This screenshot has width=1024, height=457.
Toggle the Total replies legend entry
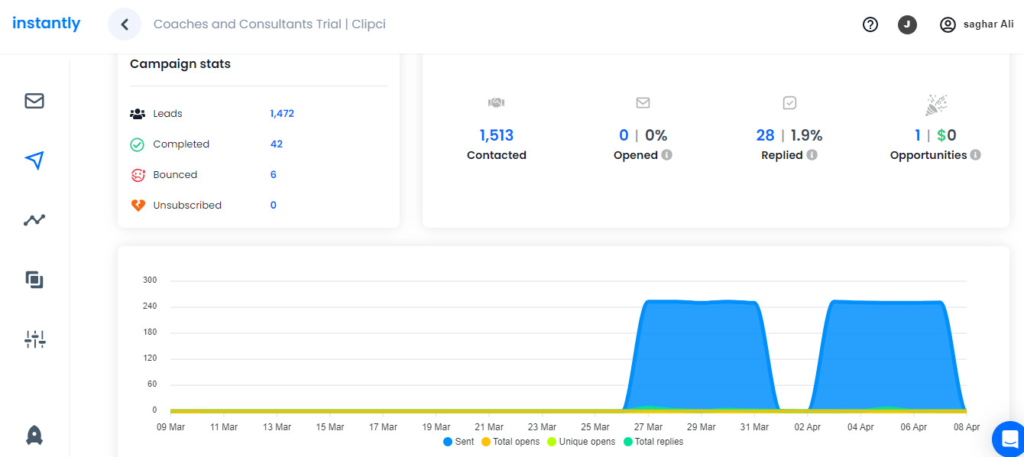click(x=652, y=442)
